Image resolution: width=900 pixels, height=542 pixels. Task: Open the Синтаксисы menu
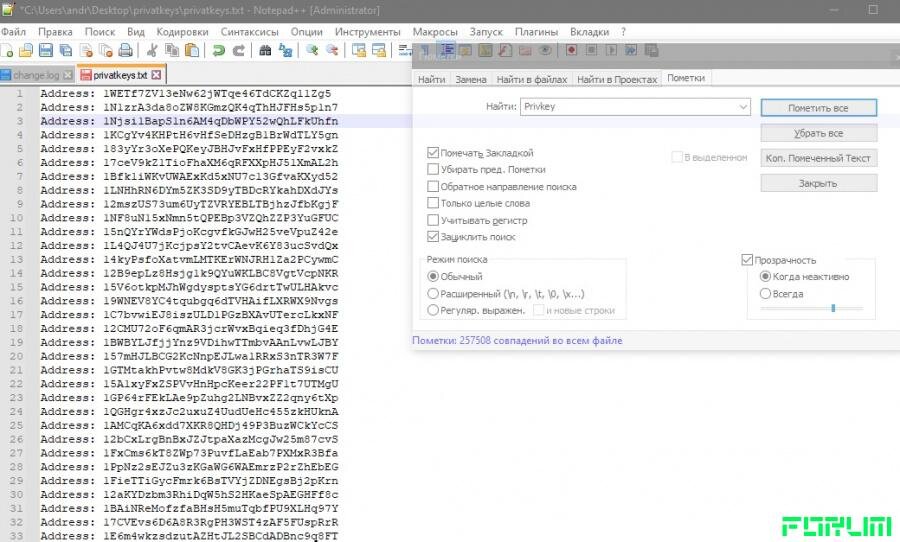click(250, 32)
